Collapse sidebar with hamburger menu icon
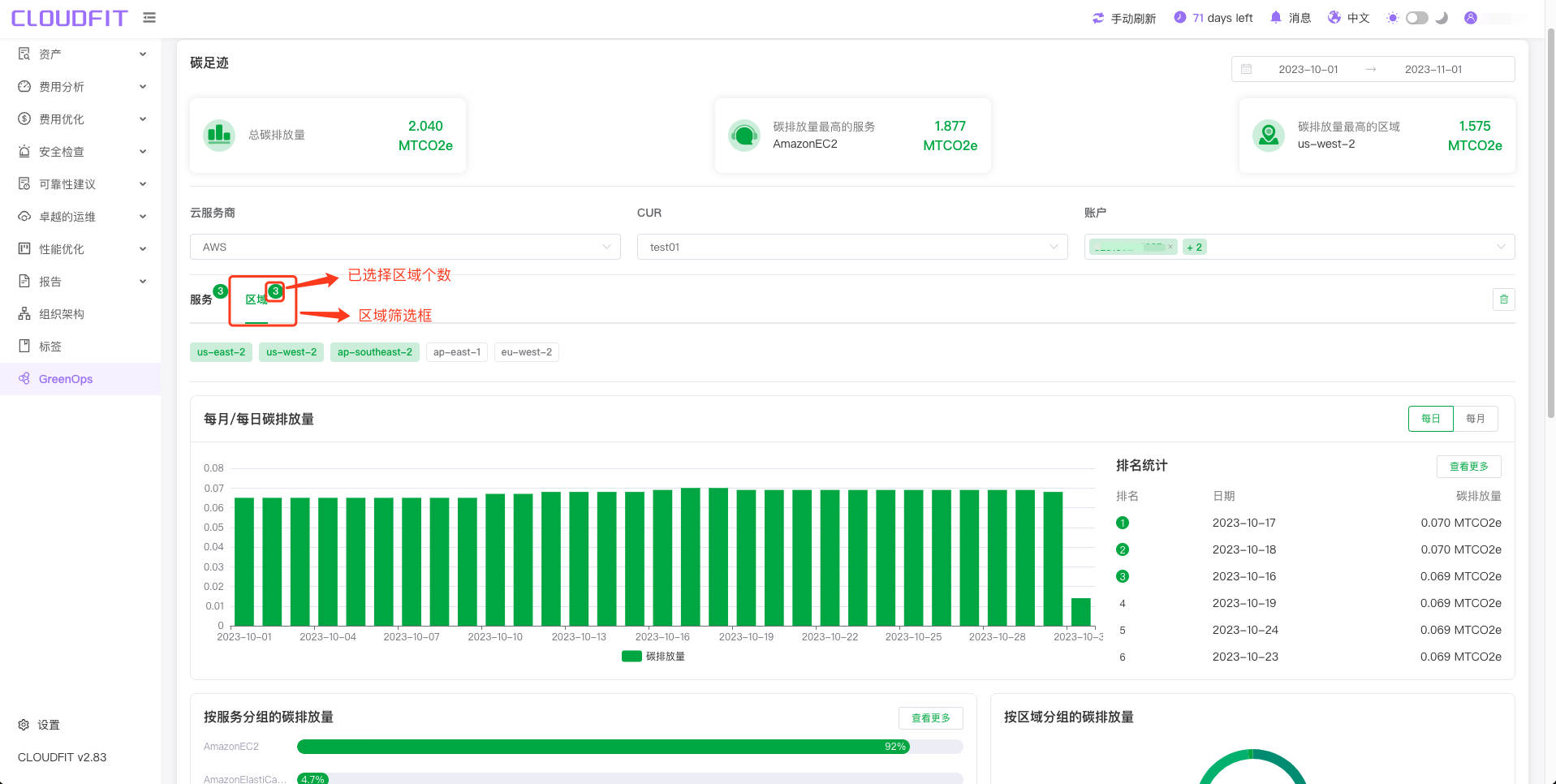 point(149,18)
